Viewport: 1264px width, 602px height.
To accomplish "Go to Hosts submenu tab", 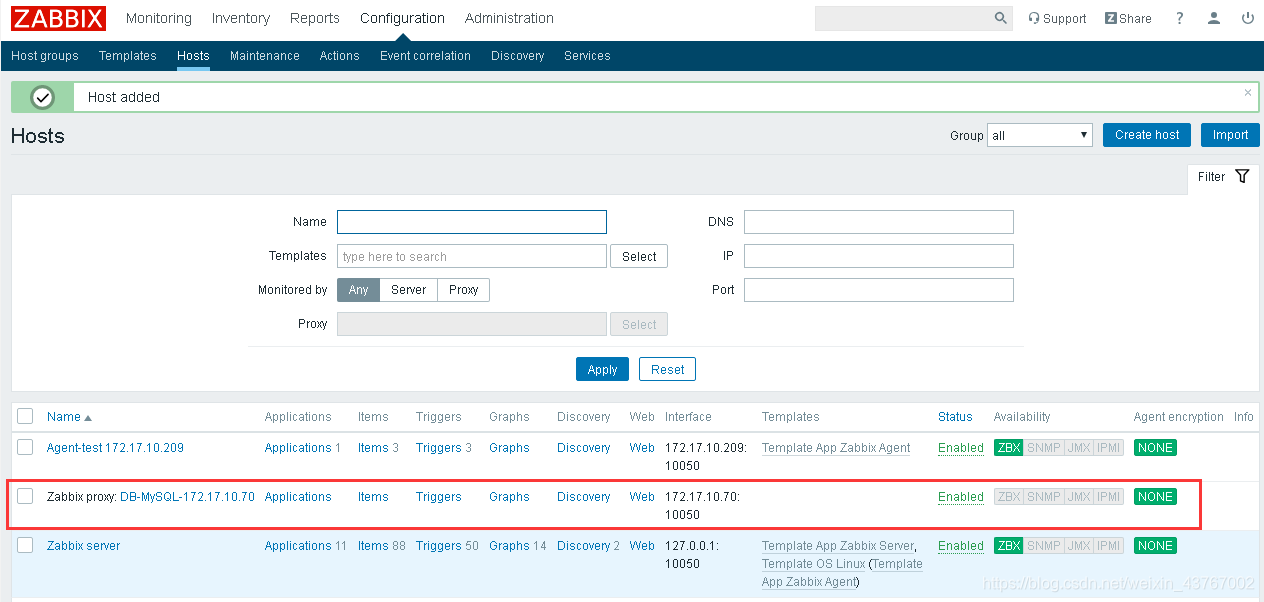I will click(193, 56).
